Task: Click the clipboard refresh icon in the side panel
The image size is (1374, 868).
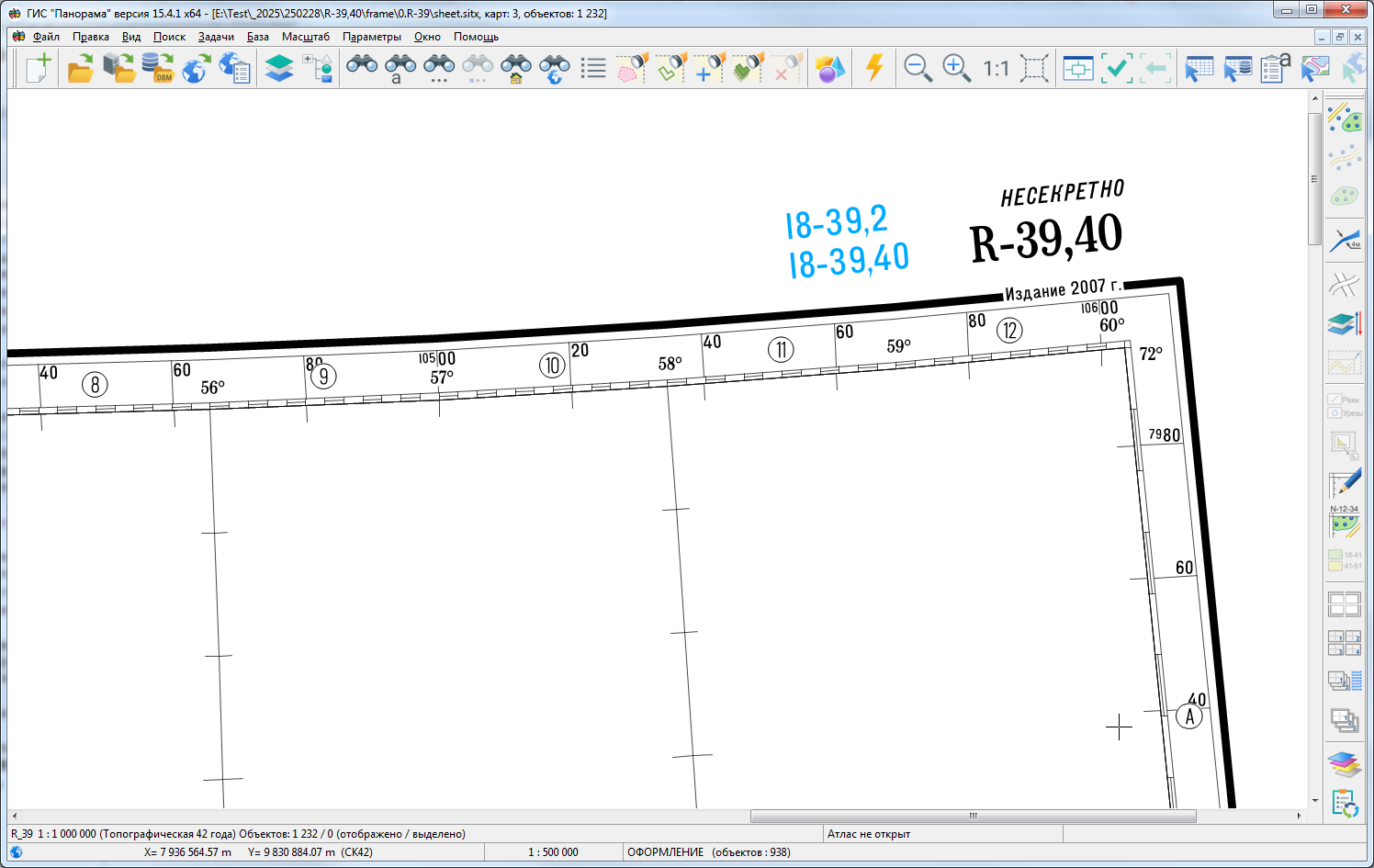Action: (1345, 804)
